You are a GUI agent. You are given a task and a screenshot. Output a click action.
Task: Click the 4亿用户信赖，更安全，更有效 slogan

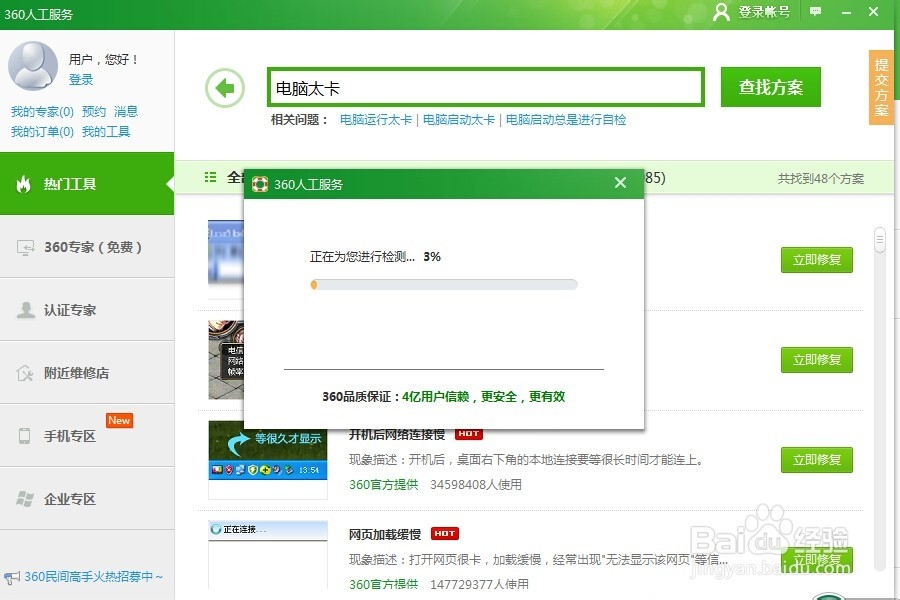point(483,396)
